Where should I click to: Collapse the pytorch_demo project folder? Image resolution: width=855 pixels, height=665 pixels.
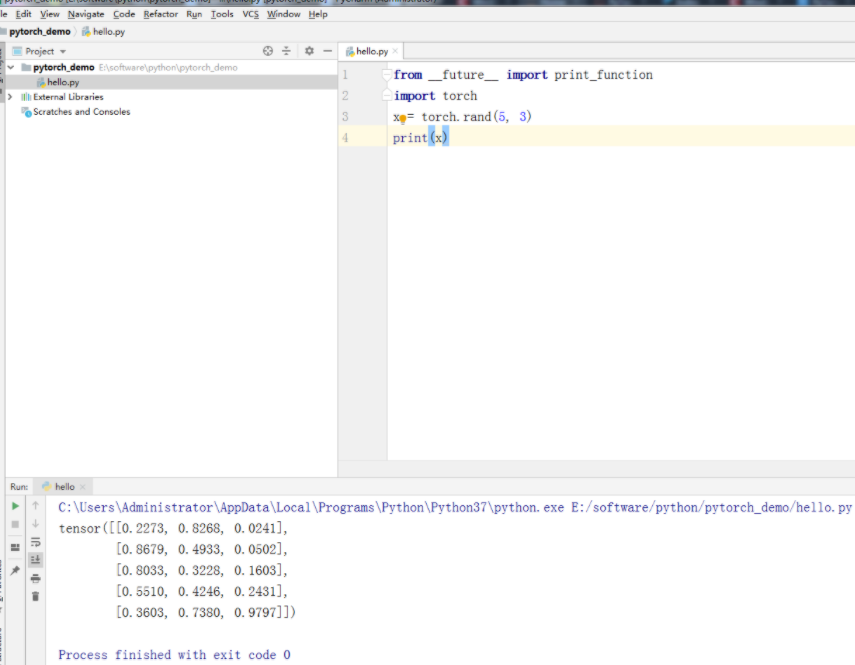10,67
